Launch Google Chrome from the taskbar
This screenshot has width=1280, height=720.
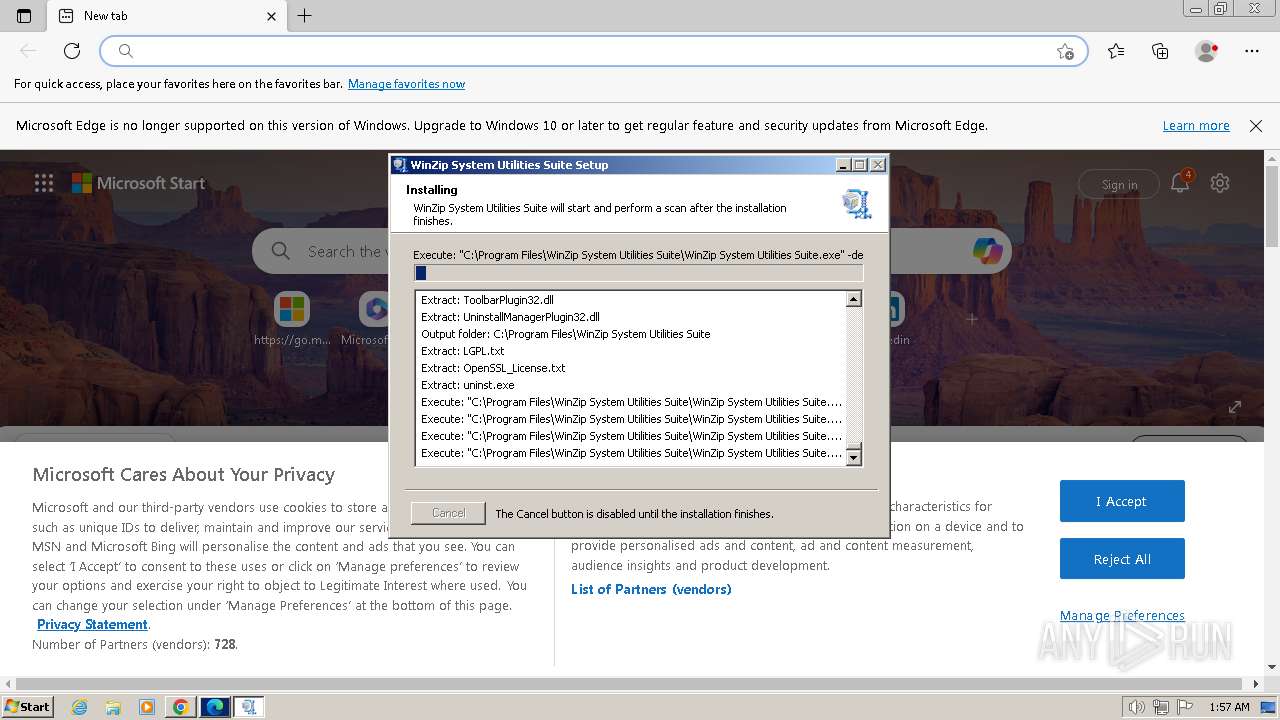[181, 707]
